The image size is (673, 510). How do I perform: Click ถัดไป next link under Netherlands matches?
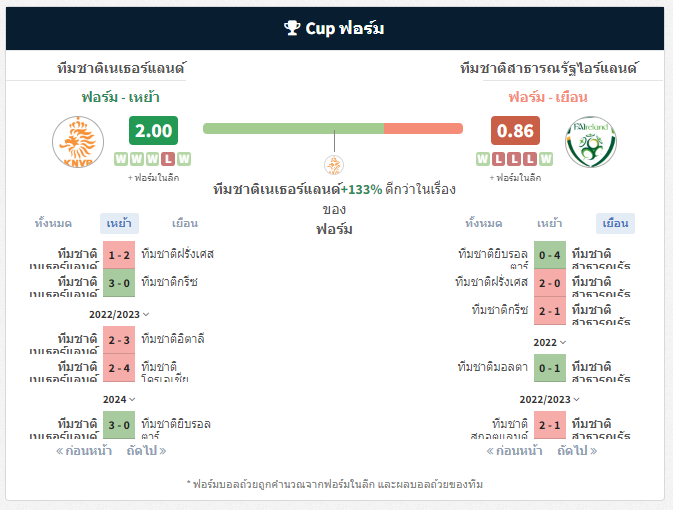tap(146, 451)
